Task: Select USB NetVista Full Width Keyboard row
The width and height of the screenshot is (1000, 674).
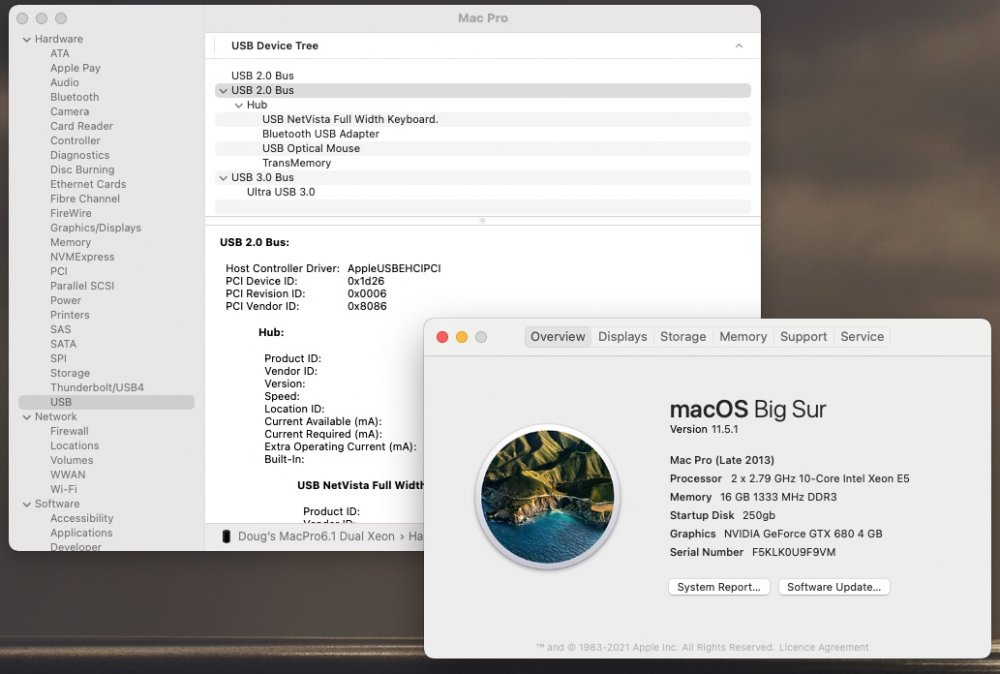Action: [483, 119]
